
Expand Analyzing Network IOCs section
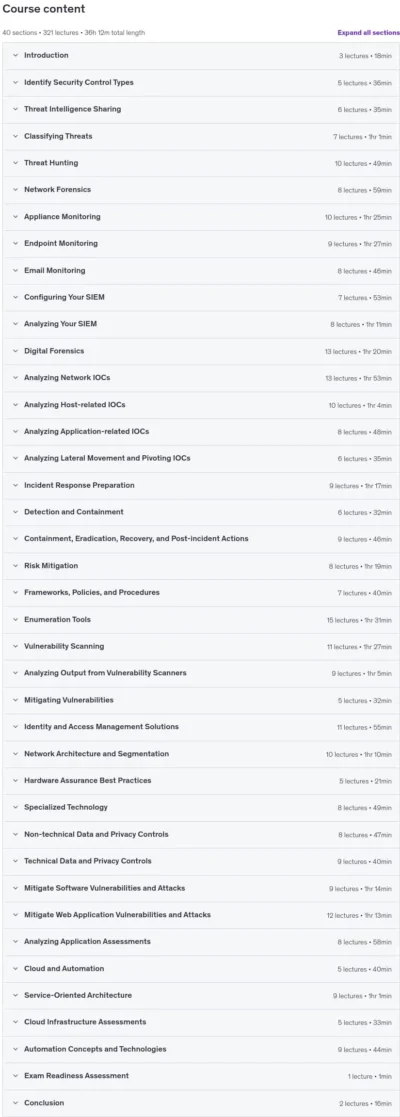[201, 378]
